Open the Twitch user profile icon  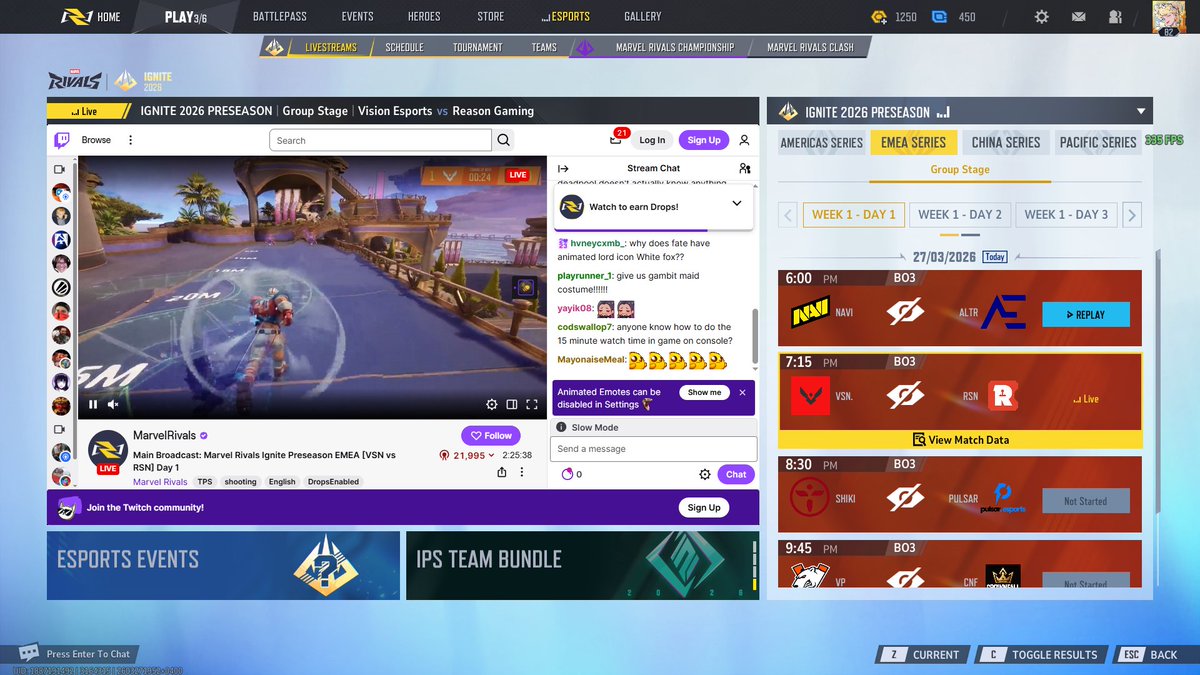pyautogui.click(x=744, y=140)
